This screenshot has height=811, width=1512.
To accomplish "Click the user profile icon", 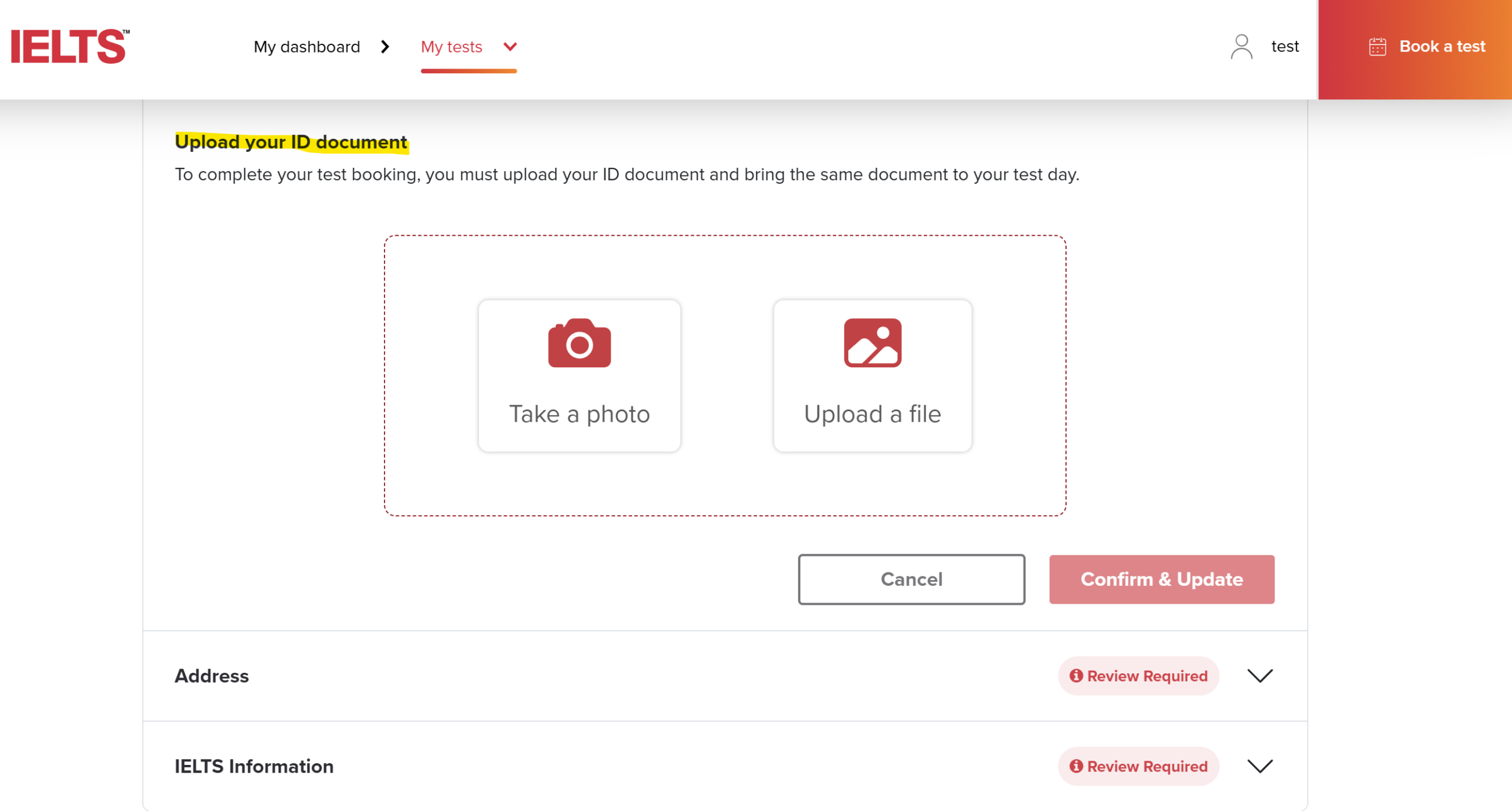I will [x=1241, y=47].
